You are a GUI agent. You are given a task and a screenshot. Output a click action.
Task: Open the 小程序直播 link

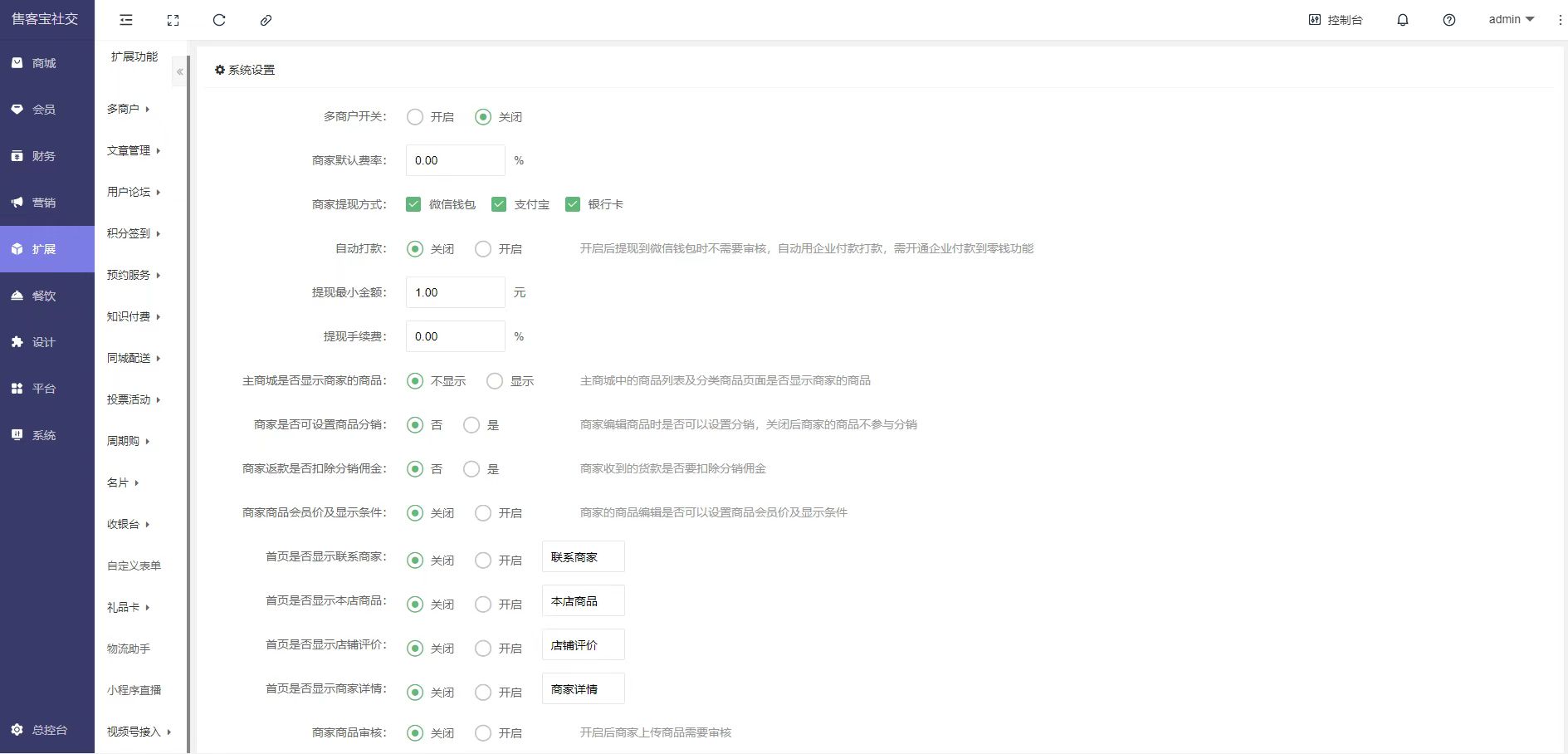tap(134, 690)
